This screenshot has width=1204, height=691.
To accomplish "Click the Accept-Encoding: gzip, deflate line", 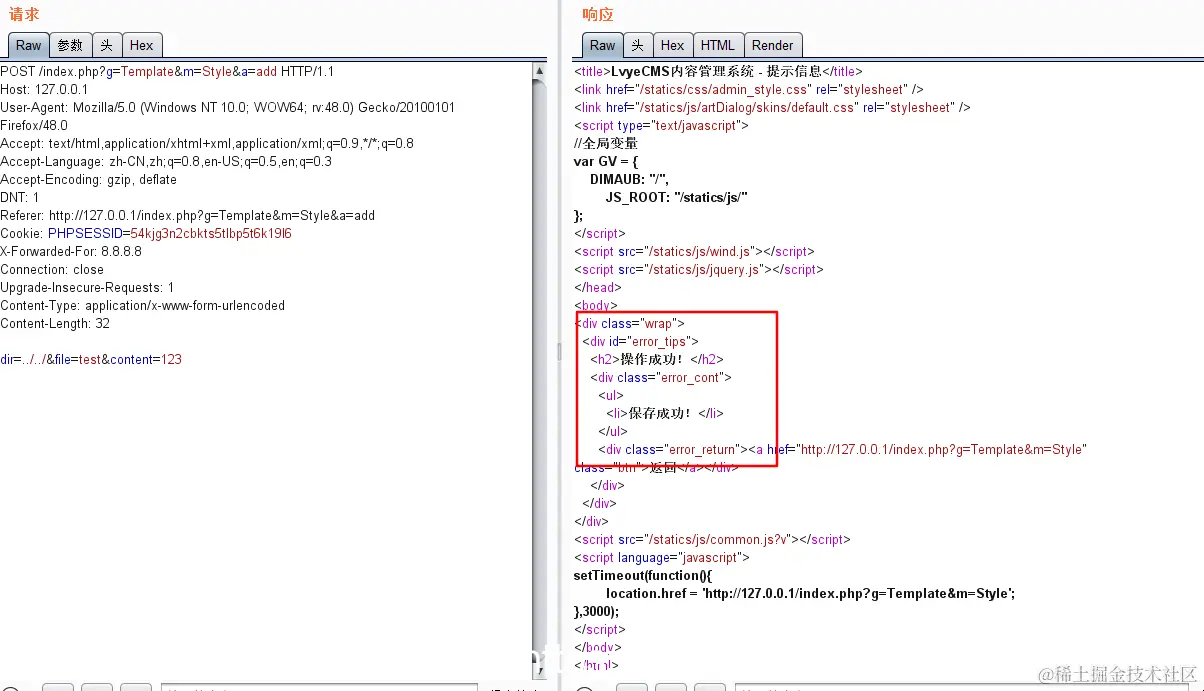I will 88,180.
